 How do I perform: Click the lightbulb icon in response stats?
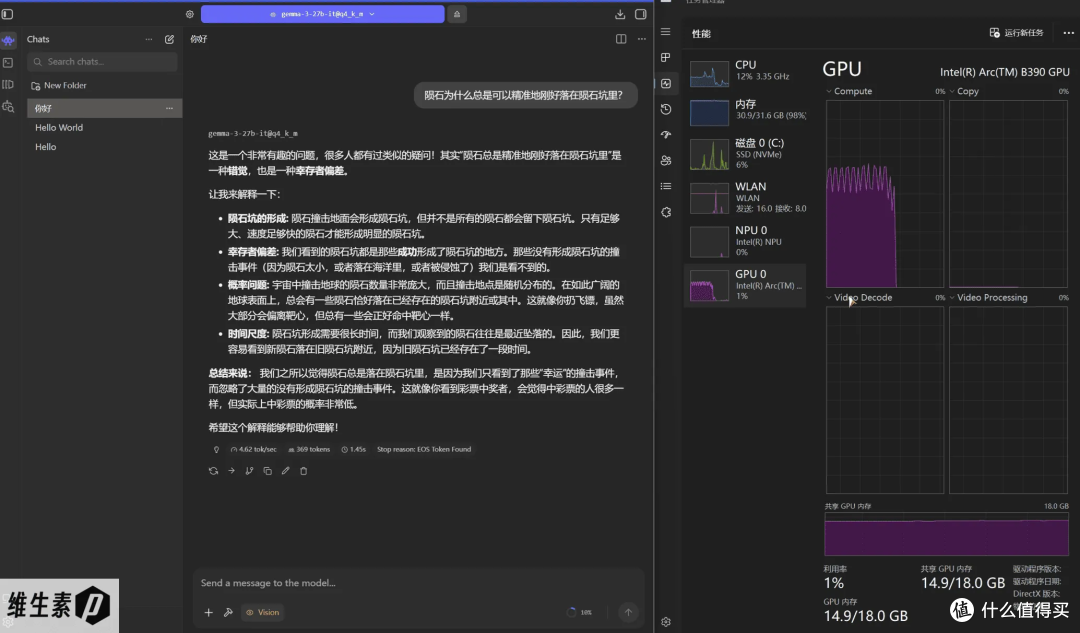click(x=216, y=449)
